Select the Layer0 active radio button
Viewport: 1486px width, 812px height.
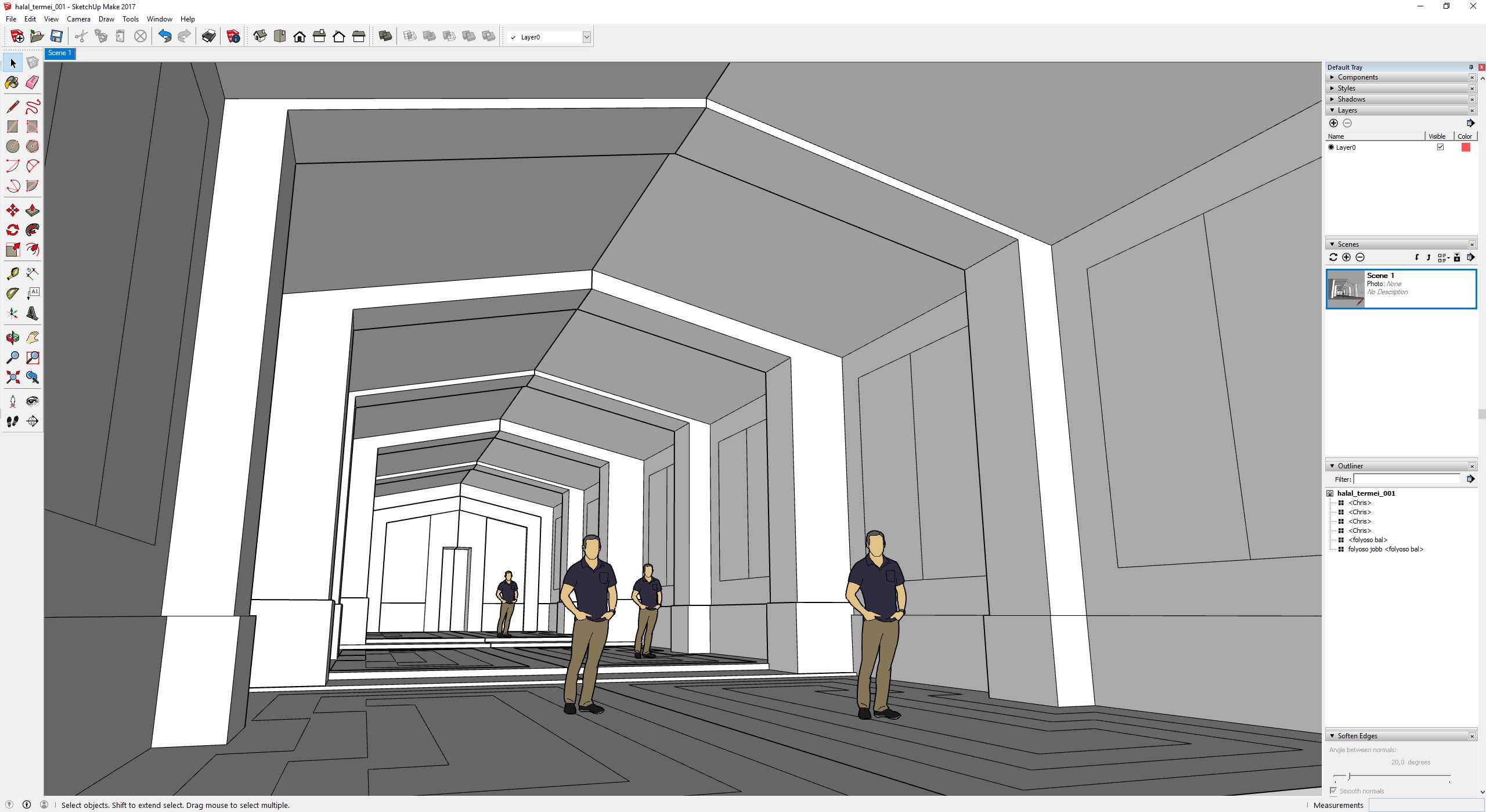click(x=1331, y=147)
